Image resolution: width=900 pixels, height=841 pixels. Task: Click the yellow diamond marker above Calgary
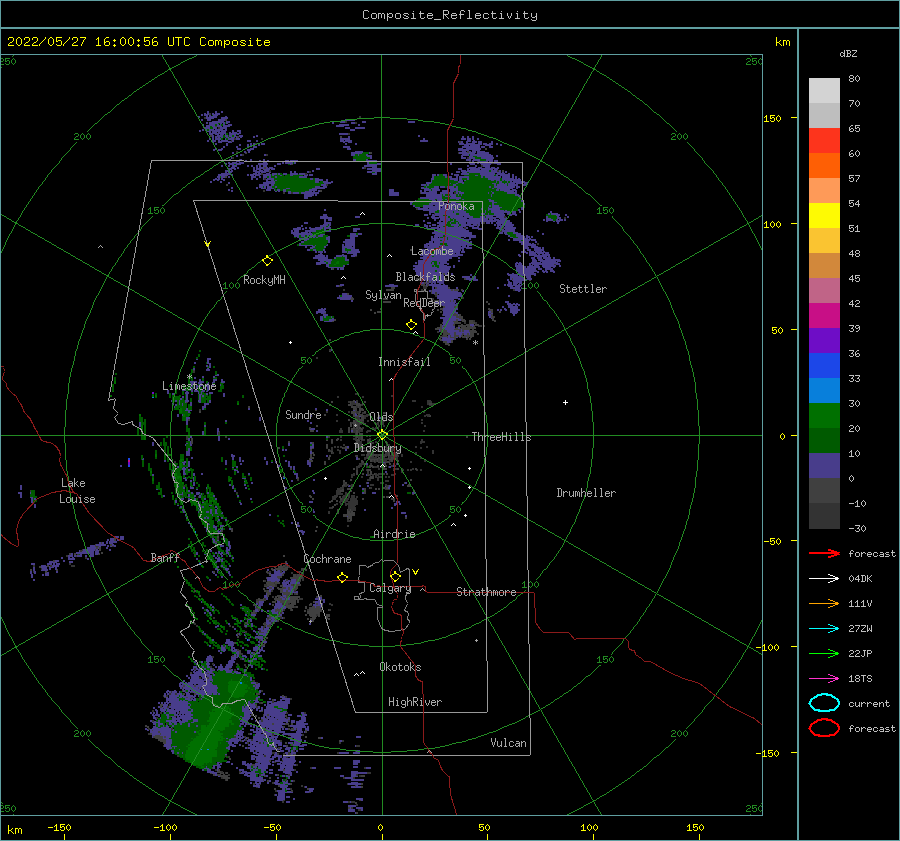395,576
